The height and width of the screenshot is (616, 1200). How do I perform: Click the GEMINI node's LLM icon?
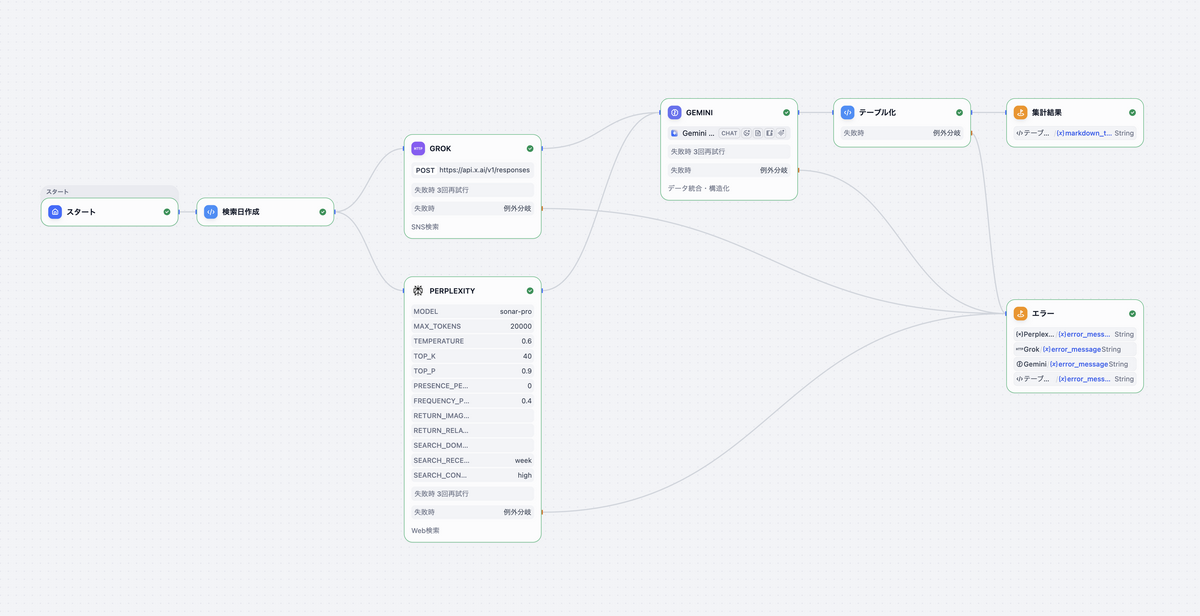click(675, 113)
